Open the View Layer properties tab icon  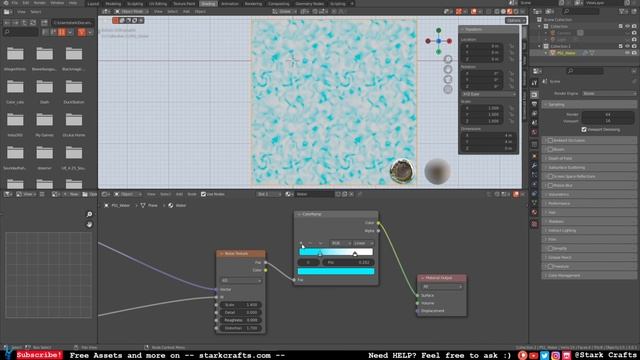[534, 113]
